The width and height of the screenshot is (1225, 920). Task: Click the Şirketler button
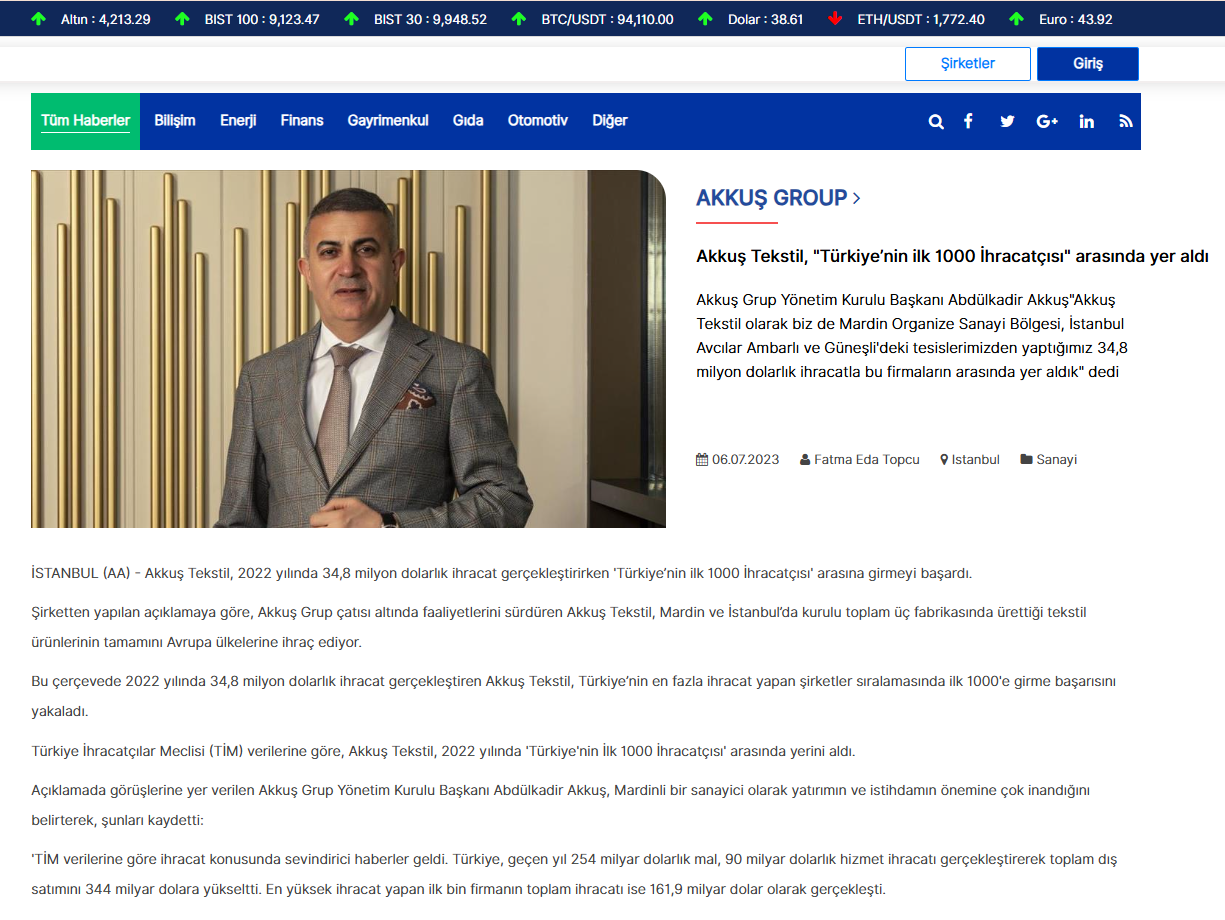coord(967,64)
